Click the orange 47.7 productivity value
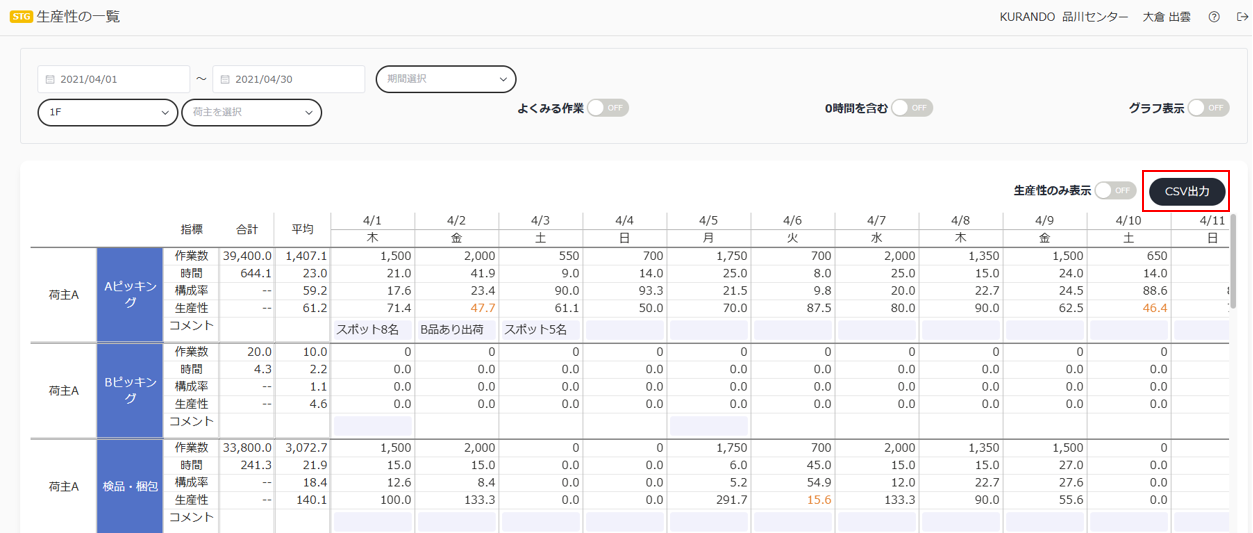This screenshot has height=533, width=1253. click(482, 308)
